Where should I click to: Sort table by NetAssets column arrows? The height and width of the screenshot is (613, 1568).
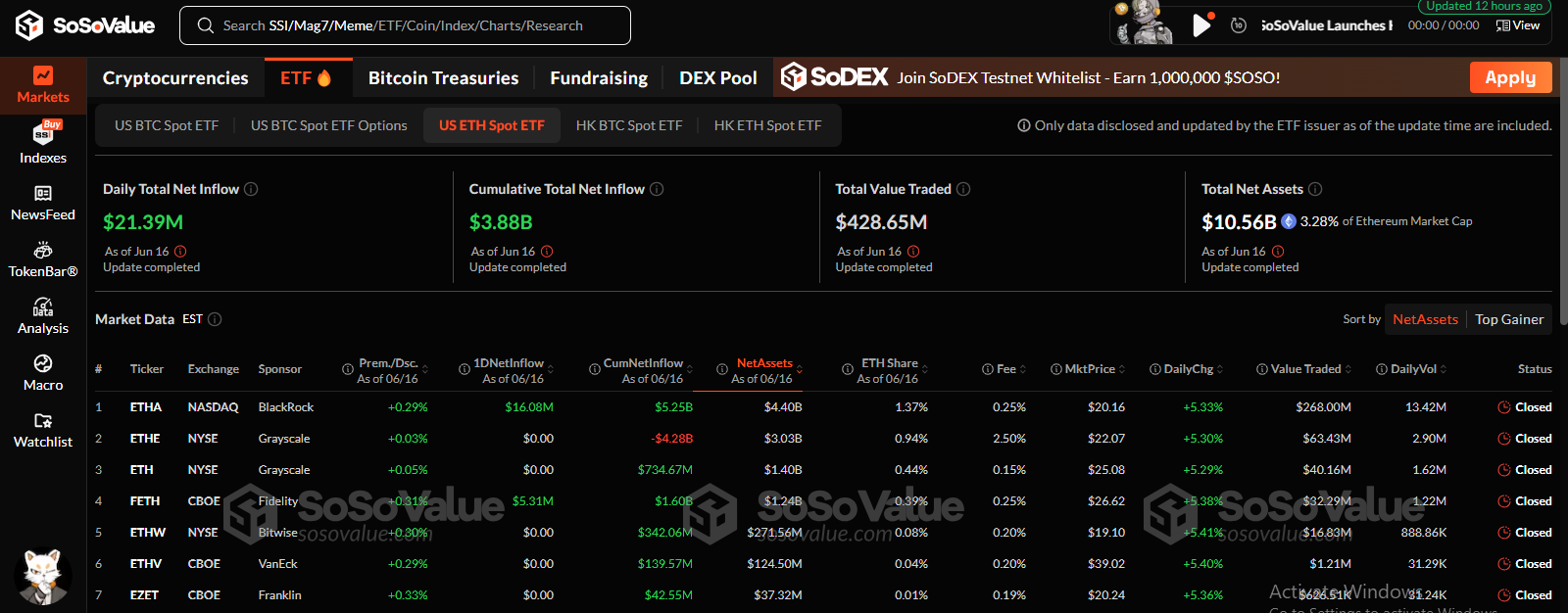click(x=800, y=370)
